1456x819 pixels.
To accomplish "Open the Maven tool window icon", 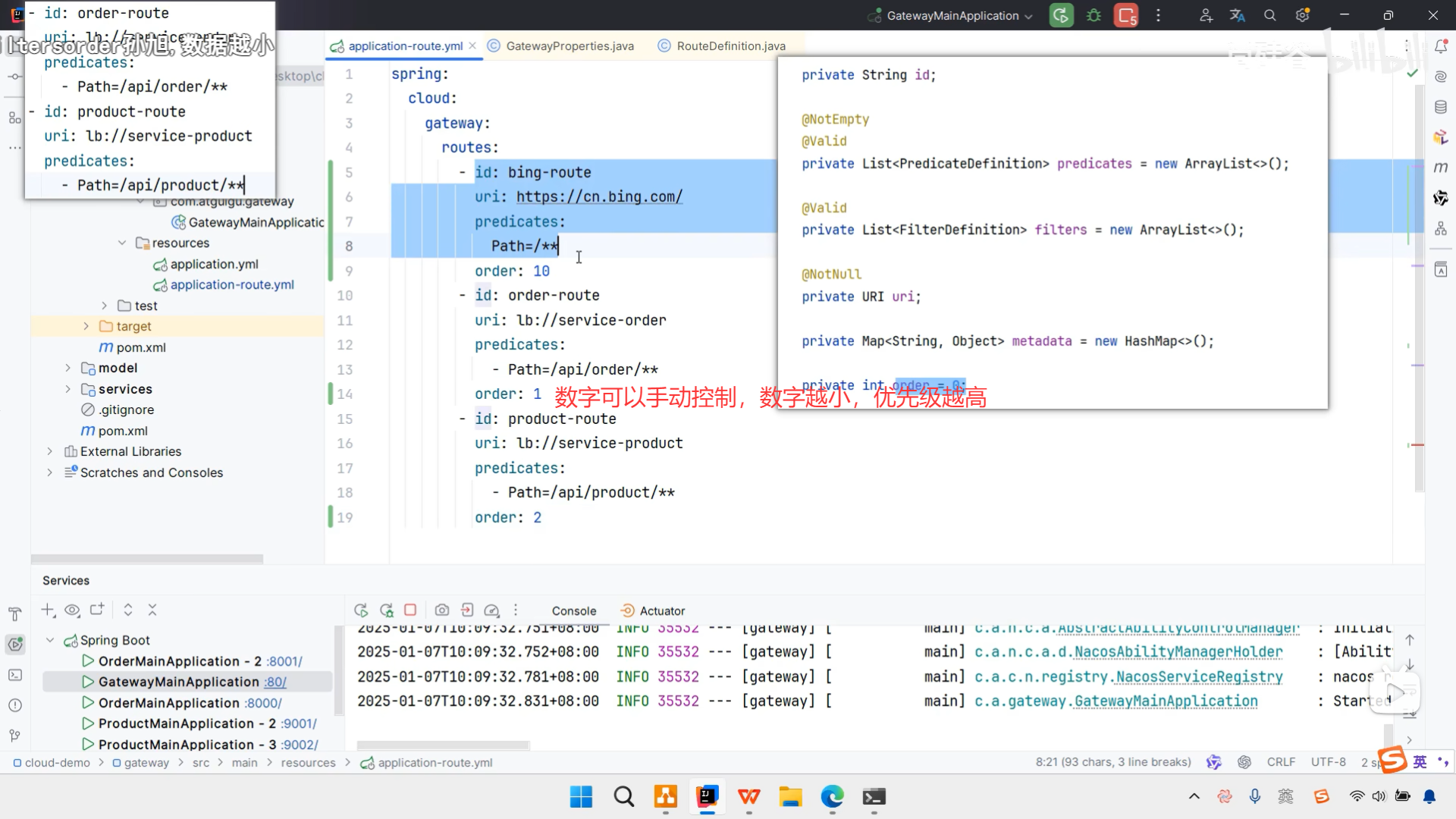I will click(x=1441, y=167).
